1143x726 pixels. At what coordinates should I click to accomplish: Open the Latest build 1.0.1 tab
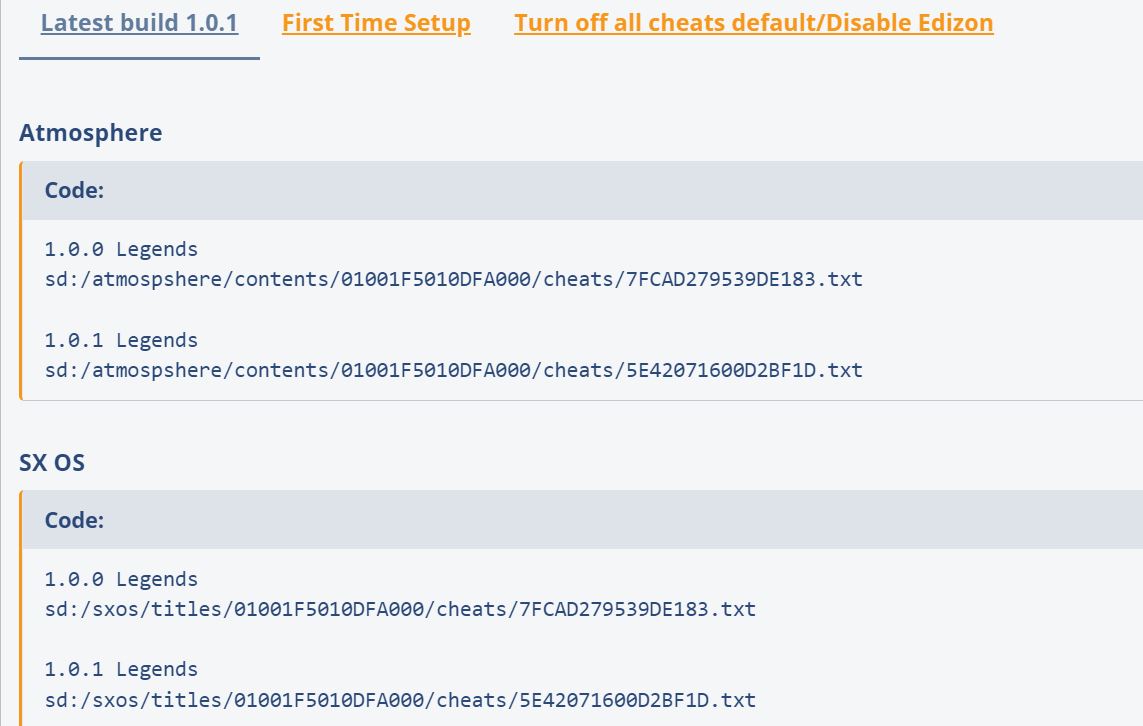click(x=139, y=23)
